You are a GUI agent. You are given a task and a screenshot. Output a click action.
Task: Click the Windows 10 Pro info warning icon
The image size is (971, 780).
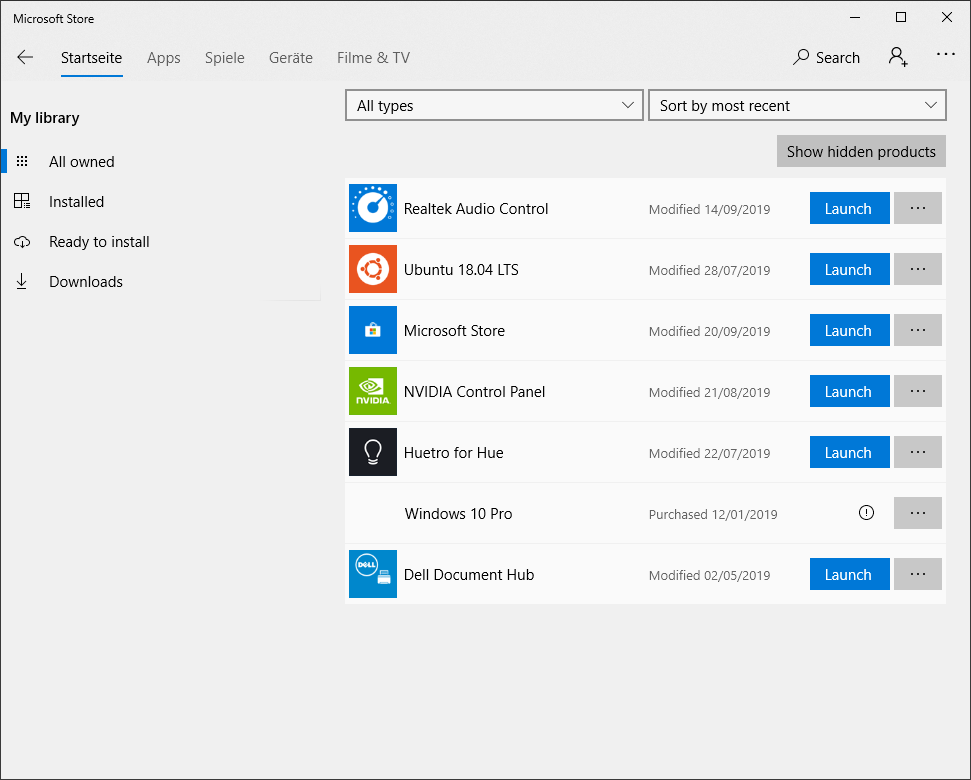[866, 513]
